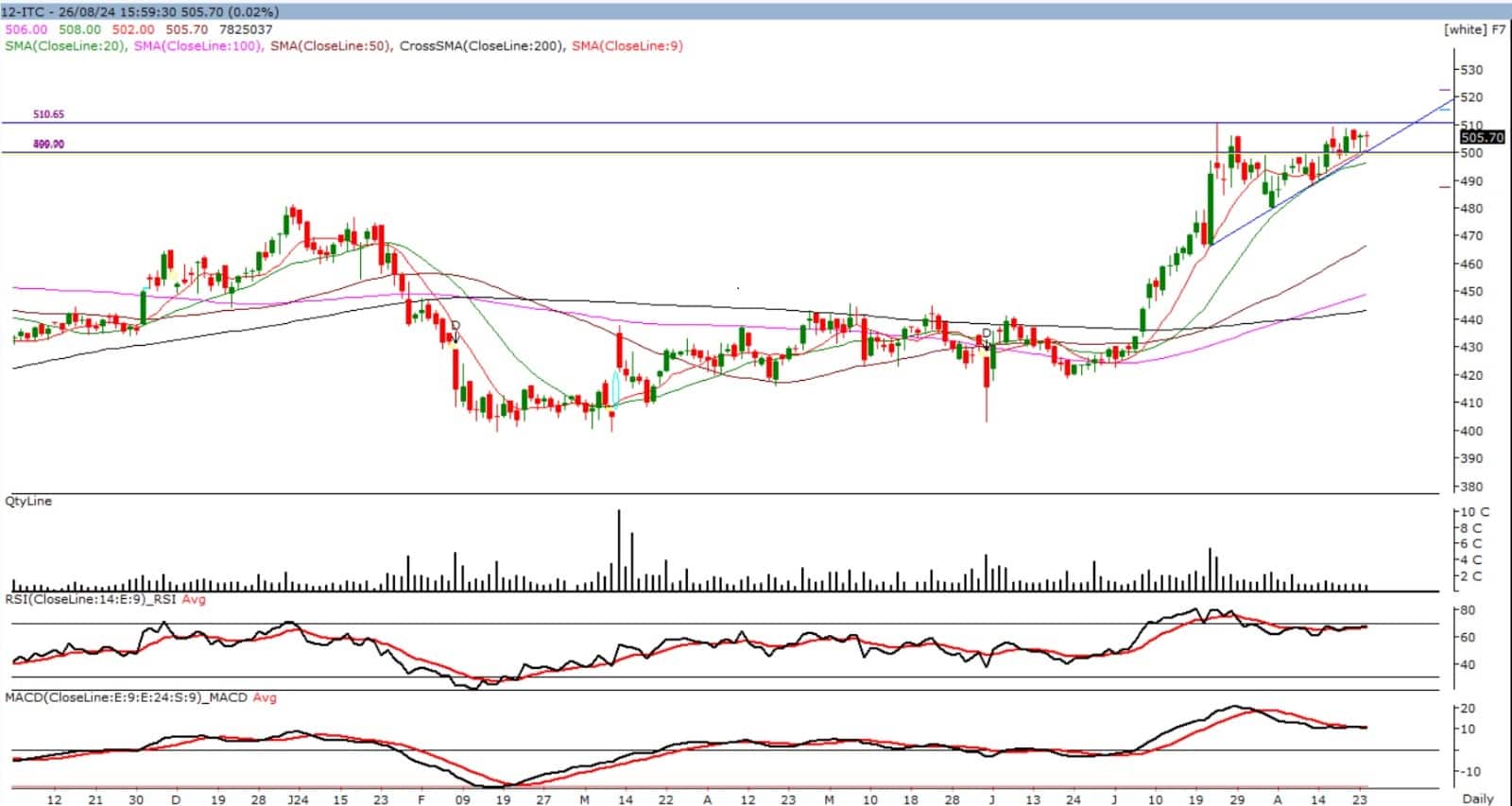The image size is (1512, 806).
Task: Click the D dividend marker near June
Action: (987, 334)
